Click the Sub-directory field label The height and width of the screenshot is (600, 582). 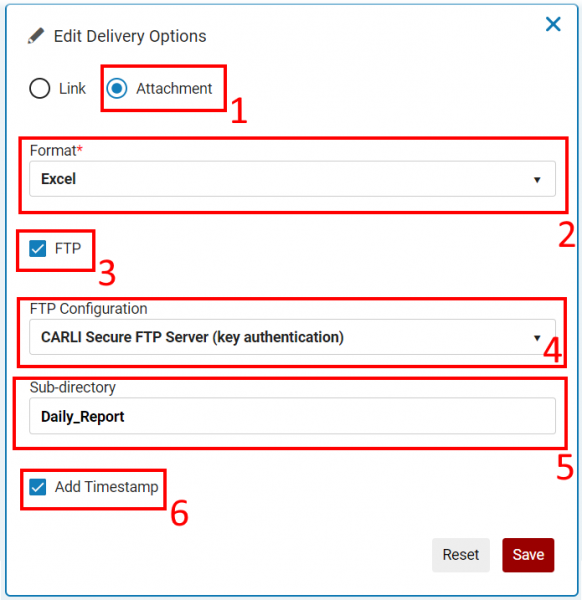pos(73,387)
